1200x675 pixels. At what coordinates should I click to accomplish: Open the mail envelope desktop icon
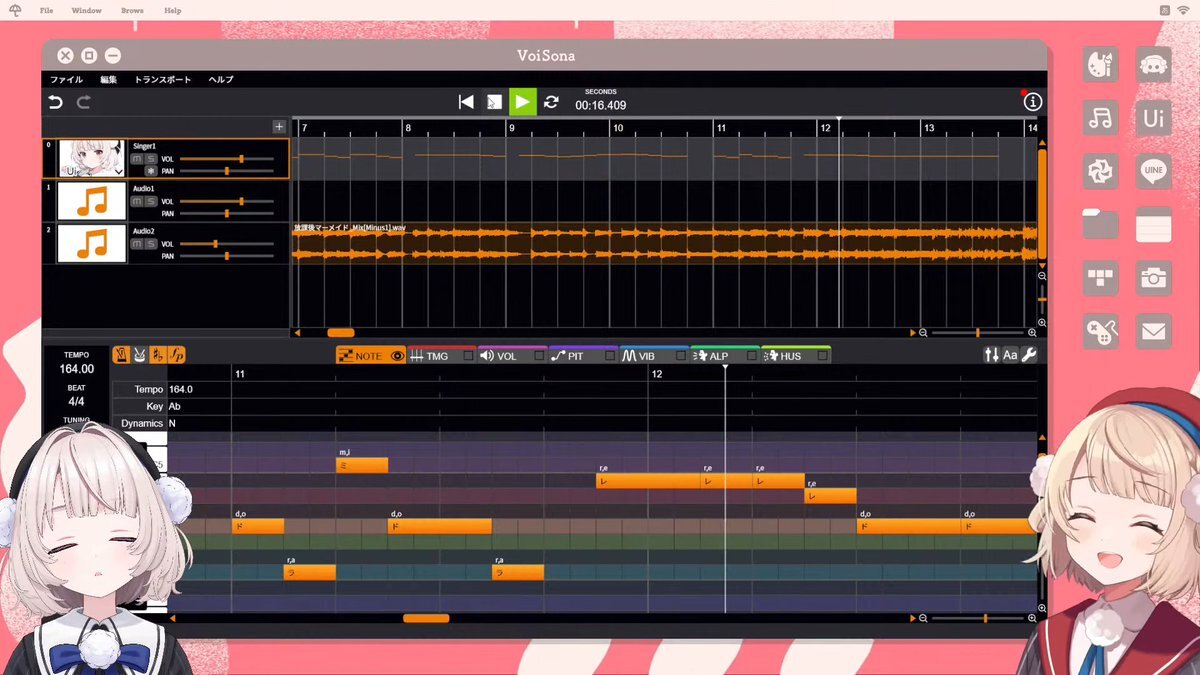[x=1154, y=331]
